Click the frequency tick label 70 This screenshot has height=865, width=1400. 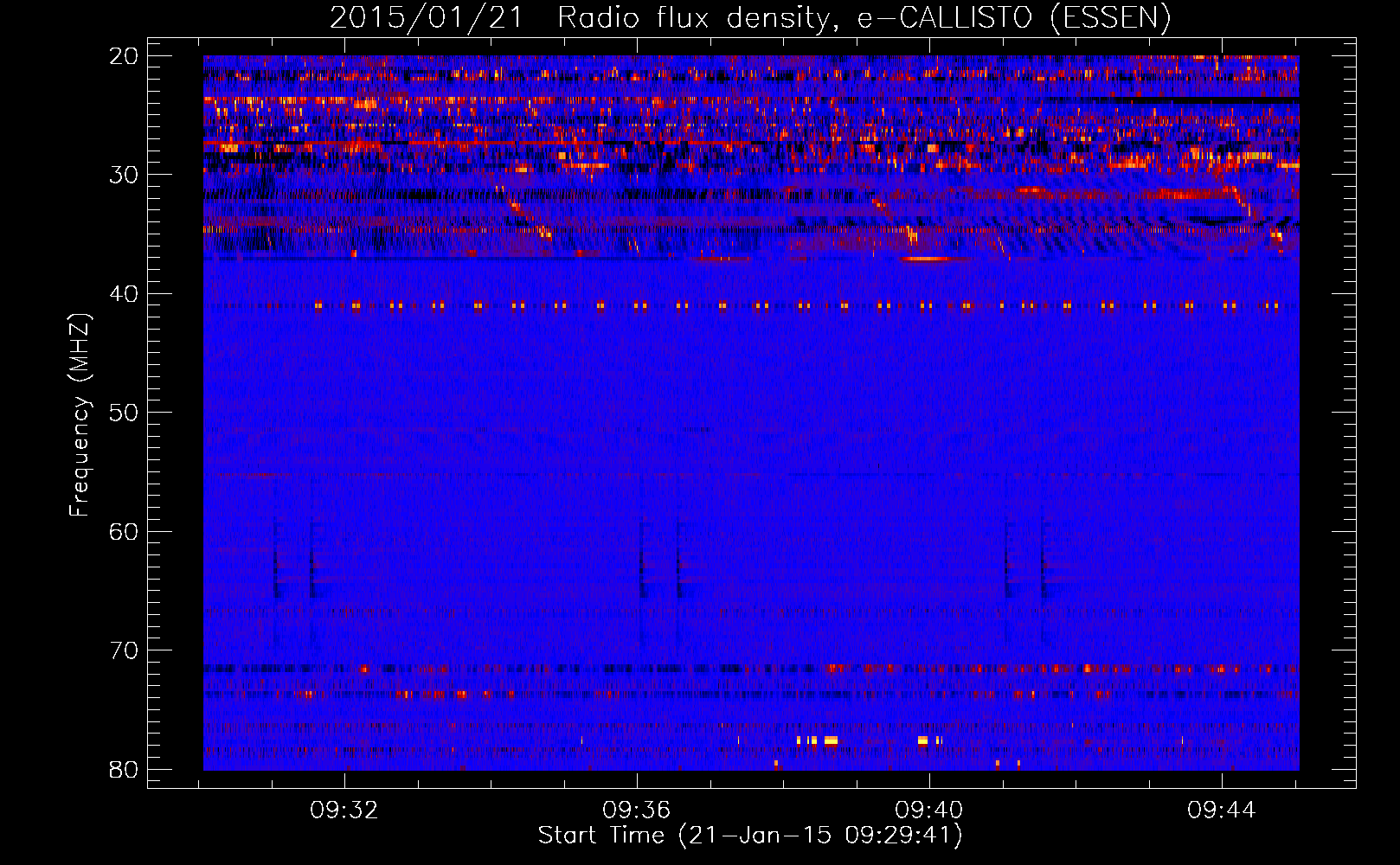pyautogui.click(x=125, y=650)
